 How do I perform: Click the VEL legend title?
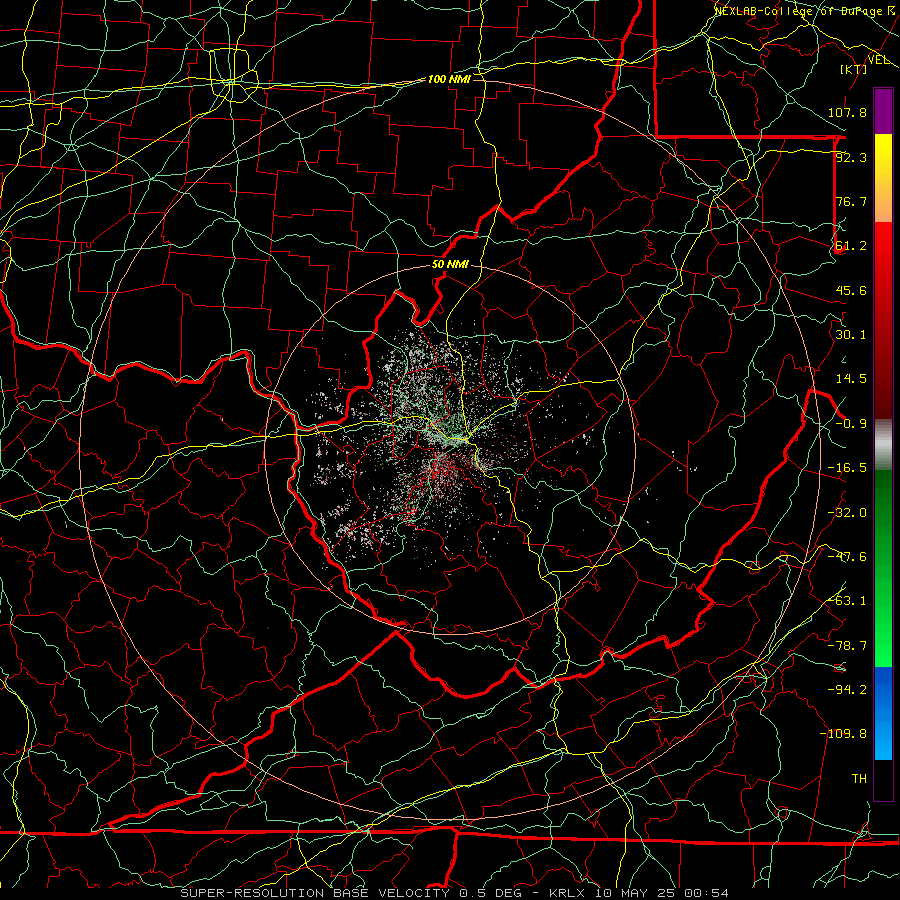point(878,60)
